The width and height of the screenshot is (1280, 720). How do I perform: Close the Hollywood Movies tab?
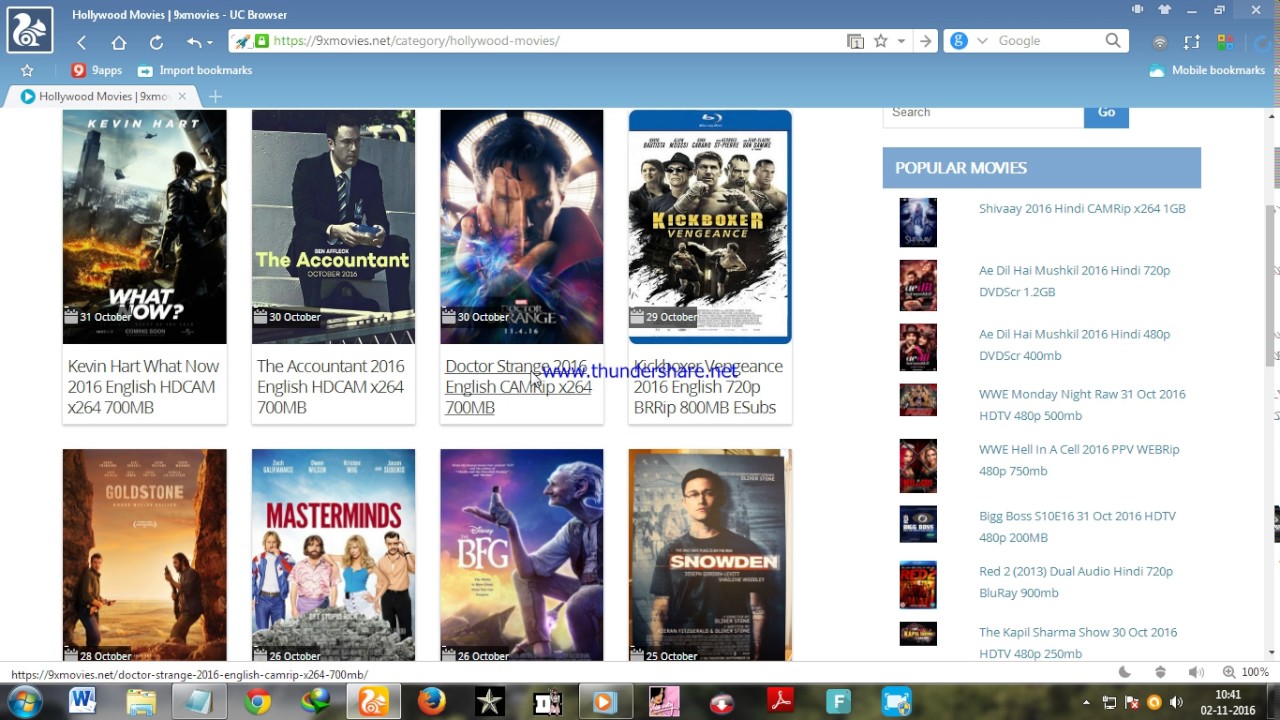[182, 96]
